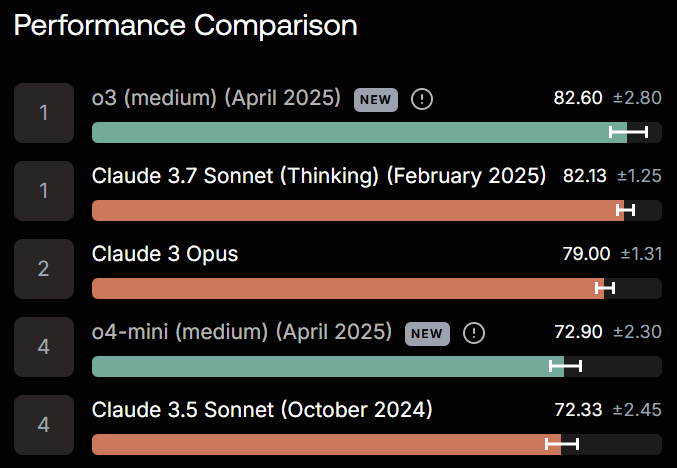Click the NEW badge on o4-mini (medium)
The width and height of the screenshot is (677, 468).
(x=427, y=334)
